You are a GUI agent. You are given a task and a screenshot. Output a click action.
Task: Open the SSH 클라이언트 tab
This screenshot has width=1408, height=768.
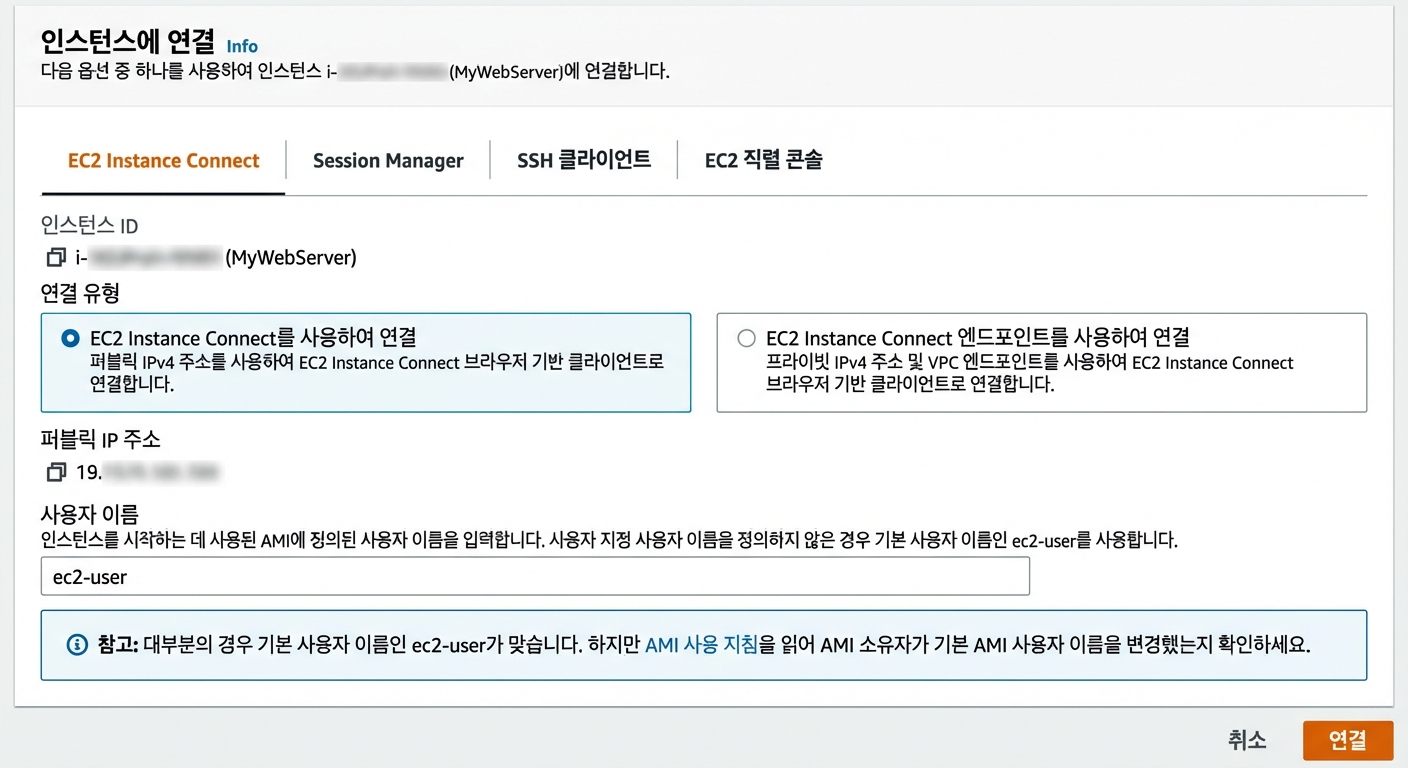[584, 160]
